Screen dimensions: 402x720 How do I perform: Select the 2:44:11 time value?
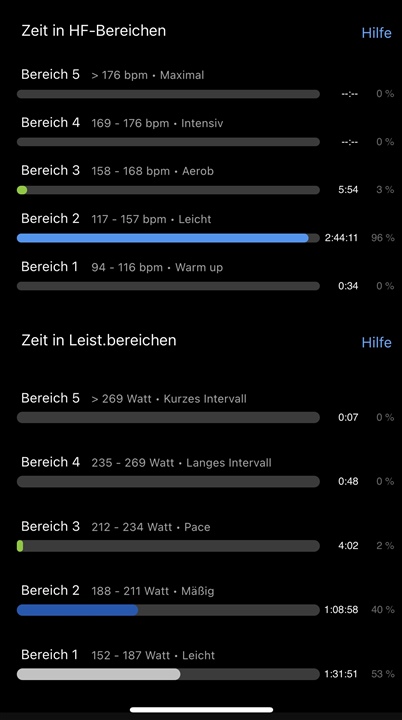coord(341,238)
